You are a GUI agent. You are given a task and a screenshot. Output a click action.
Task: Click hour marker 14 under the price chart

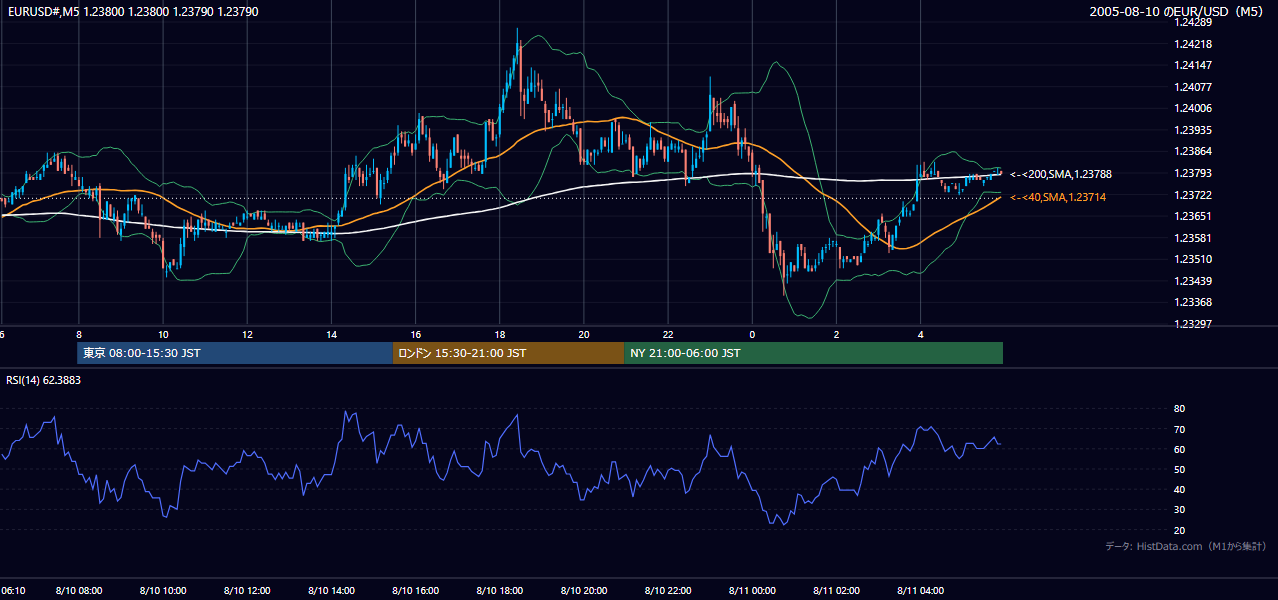tap(331, 335)
